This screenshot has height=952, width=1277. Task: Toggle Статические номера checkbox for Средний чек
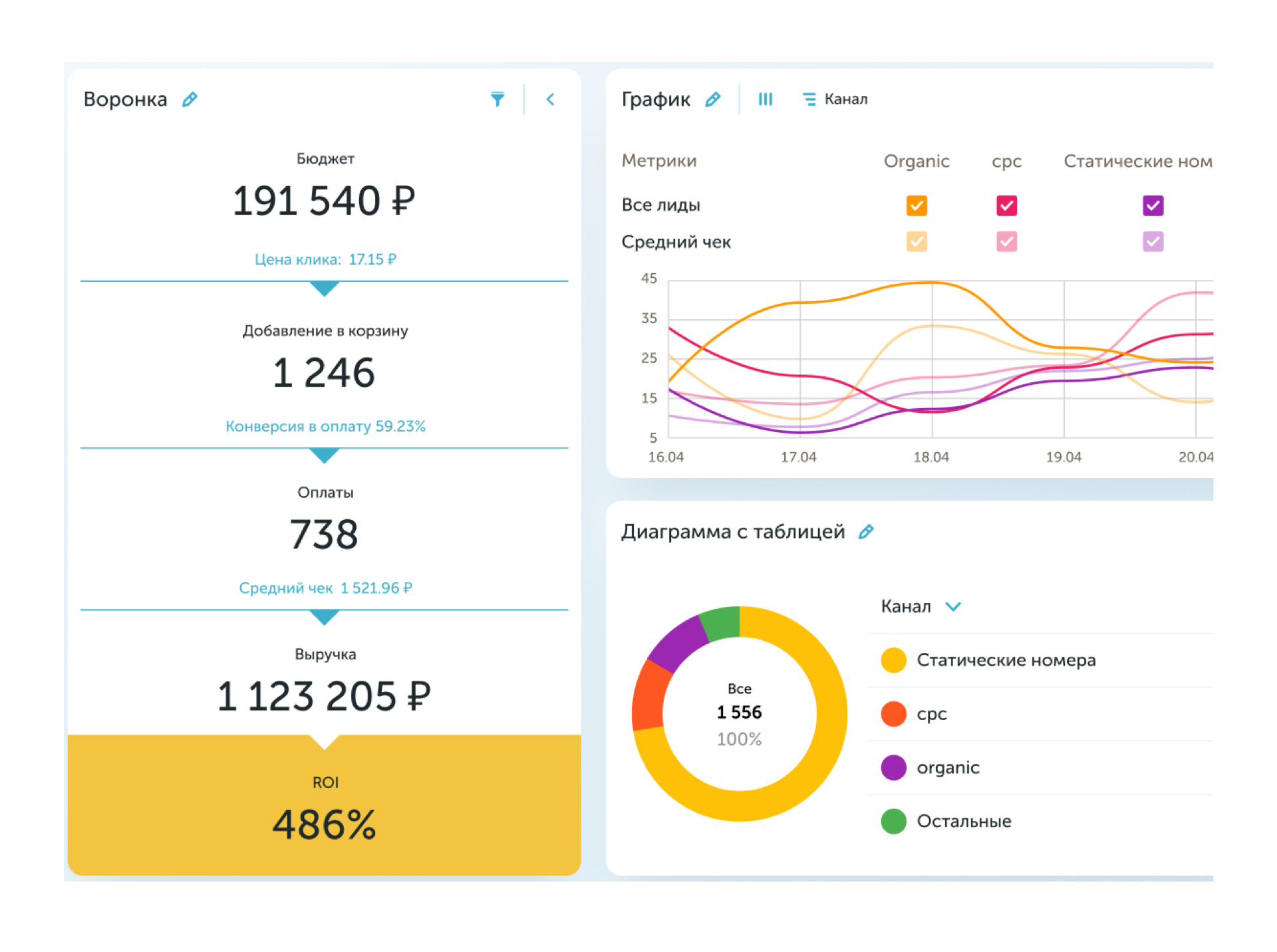[1153, 241]
